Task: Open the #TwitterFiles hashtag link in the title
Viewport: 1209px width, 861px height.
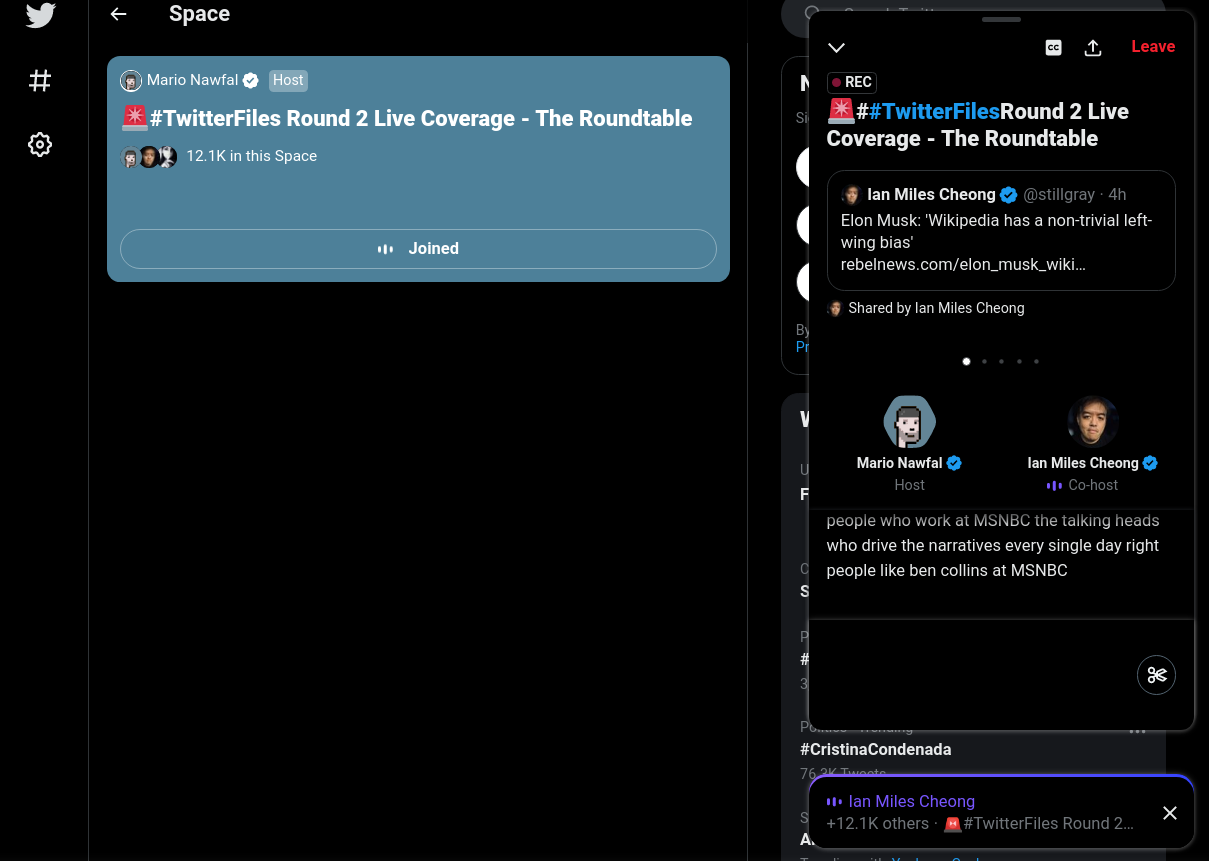Action: coord(934,111)
